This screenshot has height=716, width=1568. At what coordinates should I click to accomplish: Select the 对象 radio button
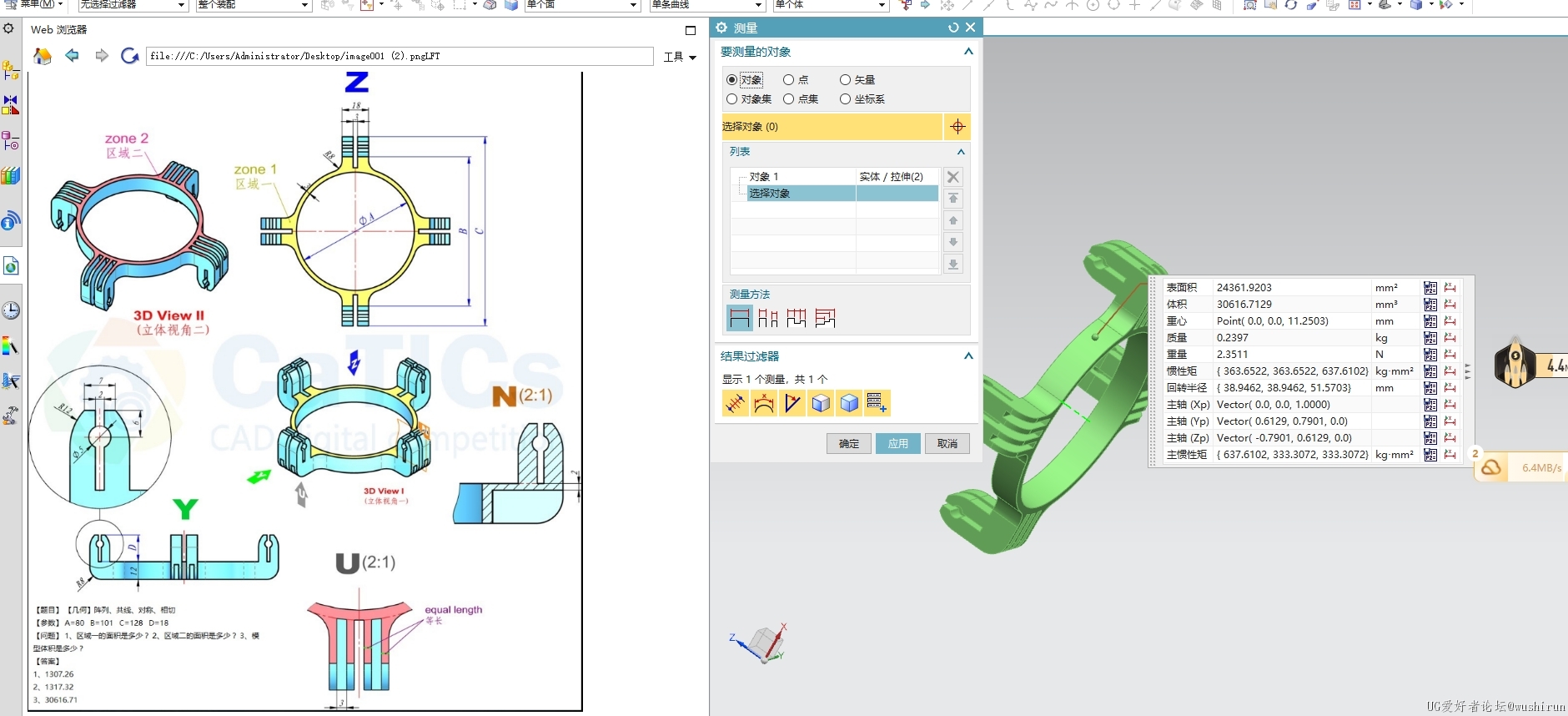click(731, 80)
